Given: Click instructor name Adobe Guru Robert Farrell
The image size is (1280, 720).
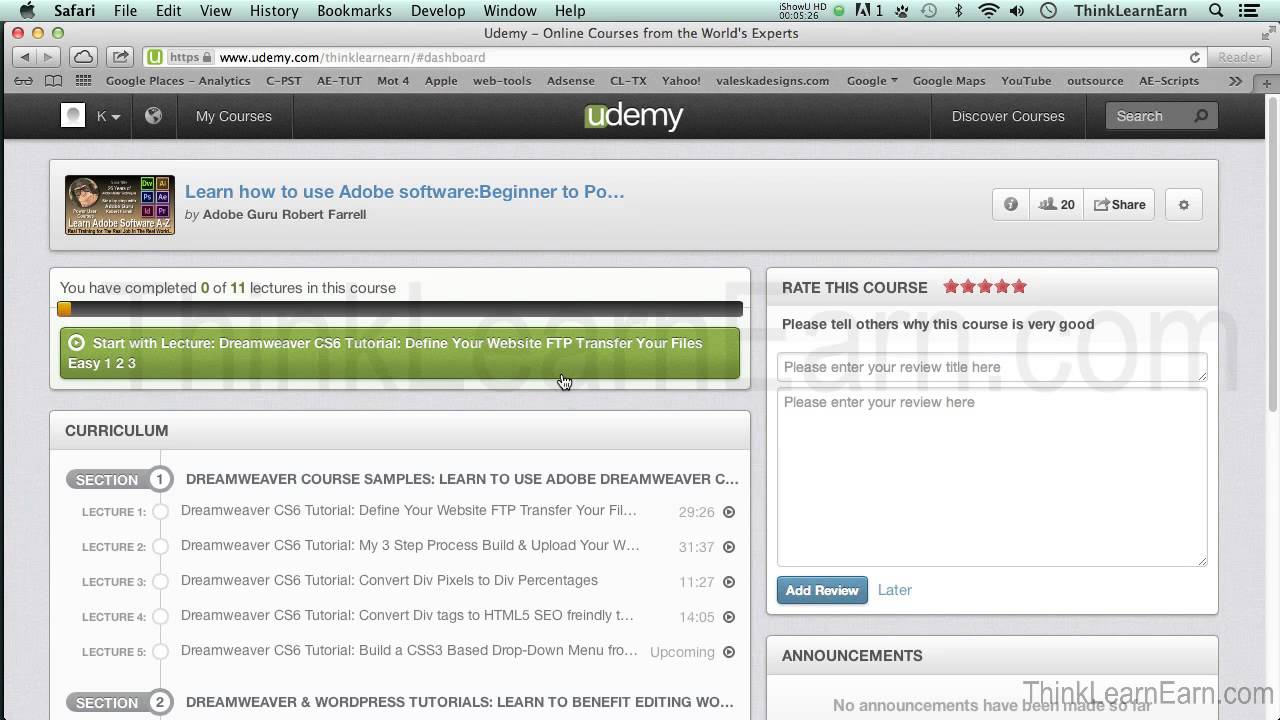Looking at the screenshot, I should tap(284, 214).
